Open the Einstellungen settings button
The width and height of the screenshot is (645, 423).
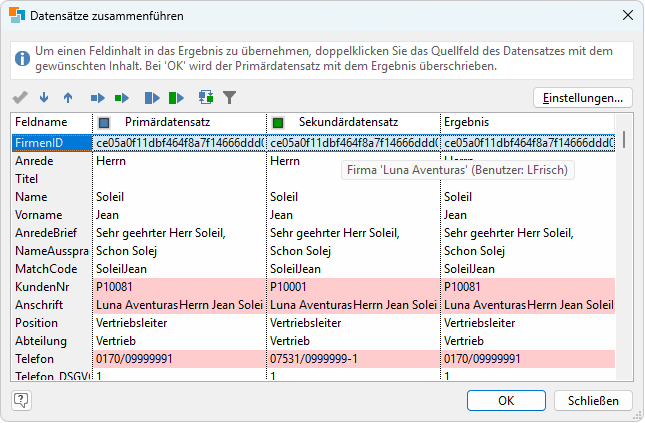tap(583, 98)
